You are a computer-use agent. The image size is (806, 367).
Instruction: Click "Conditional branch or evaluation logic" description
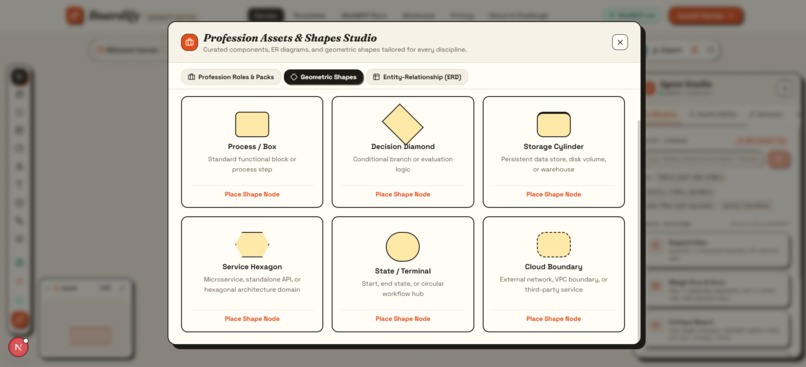coord(402,164)
